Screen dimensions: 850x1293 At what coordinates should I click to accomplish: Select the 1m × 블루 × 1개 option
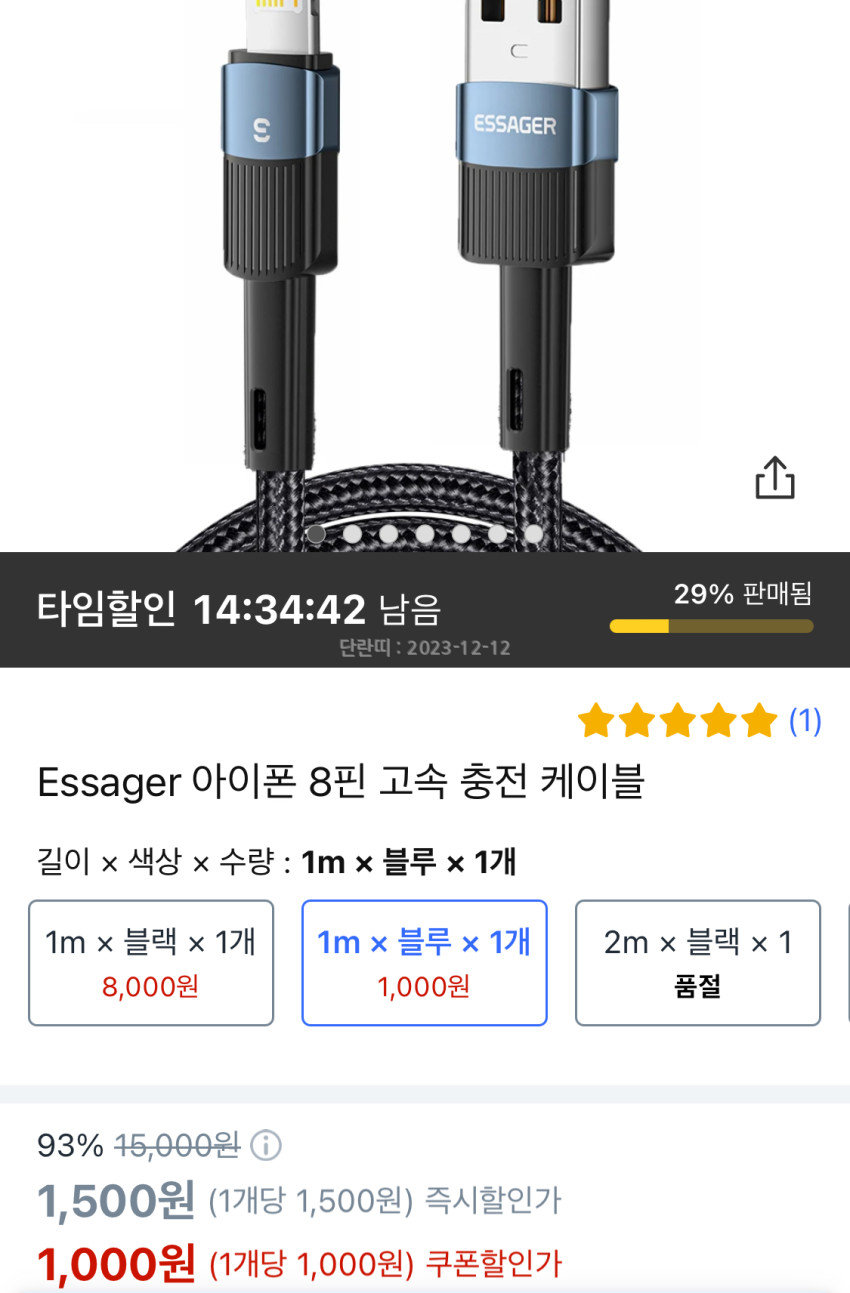[x=424, y=962]
